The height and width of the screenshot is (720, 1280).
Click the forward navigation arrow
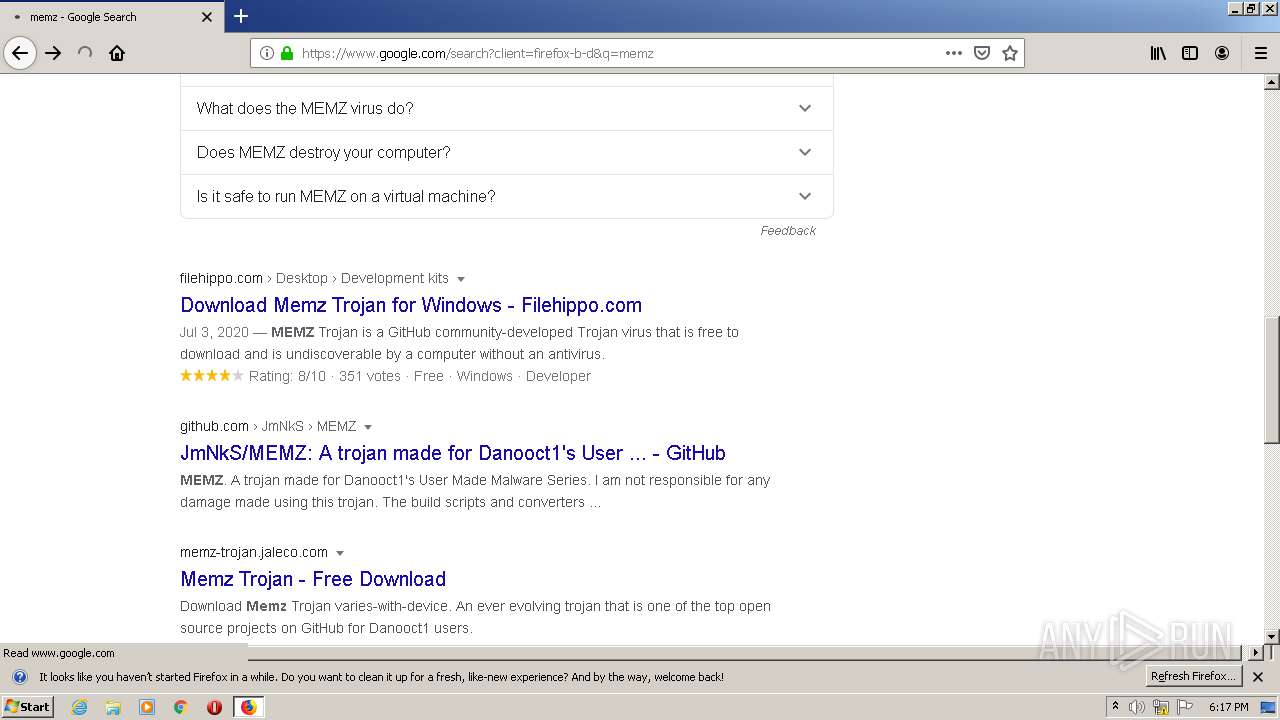53,53
